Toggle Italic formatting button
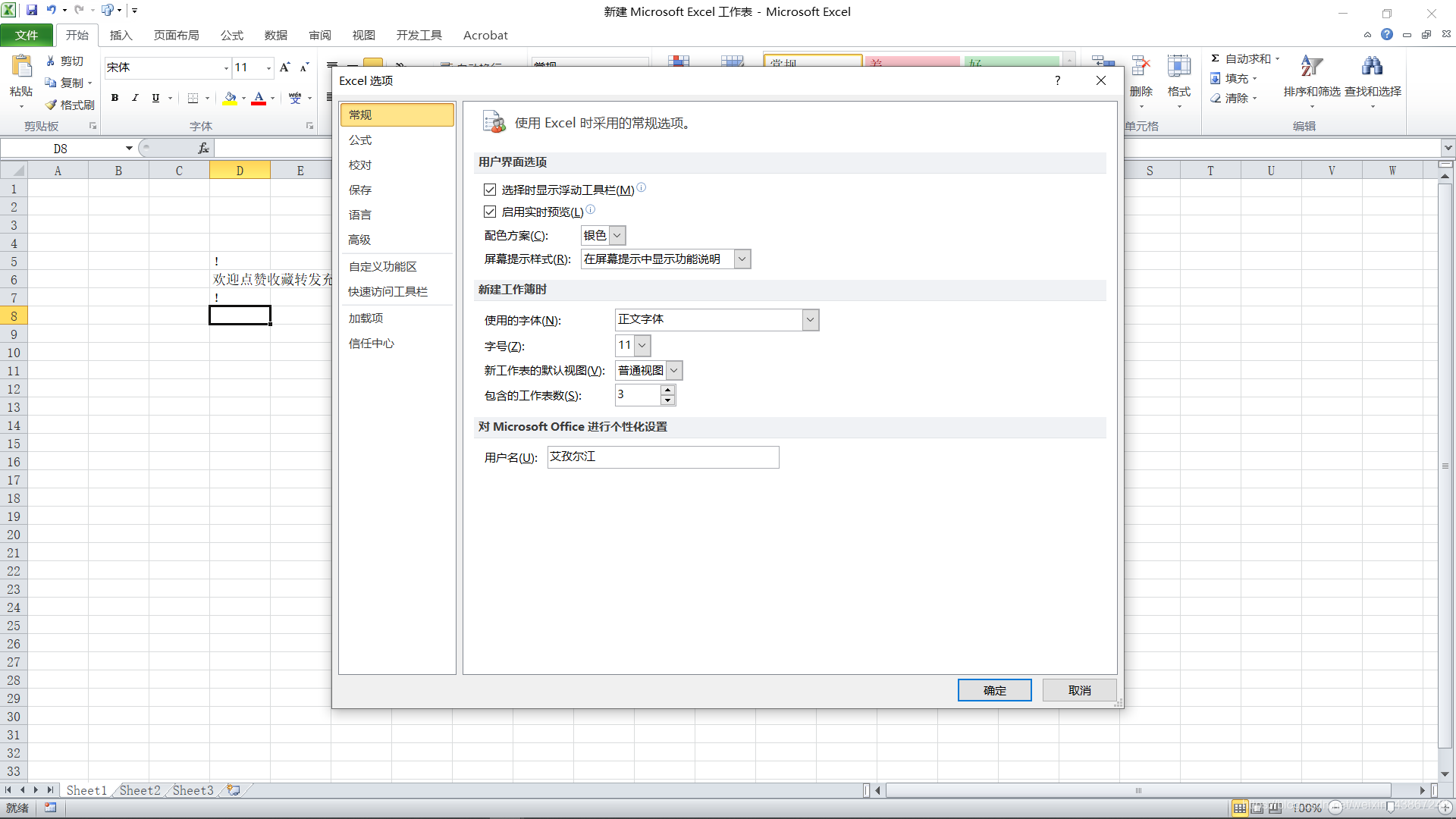Viewport: 1456px width, 819px height. (x=135, y=98)
